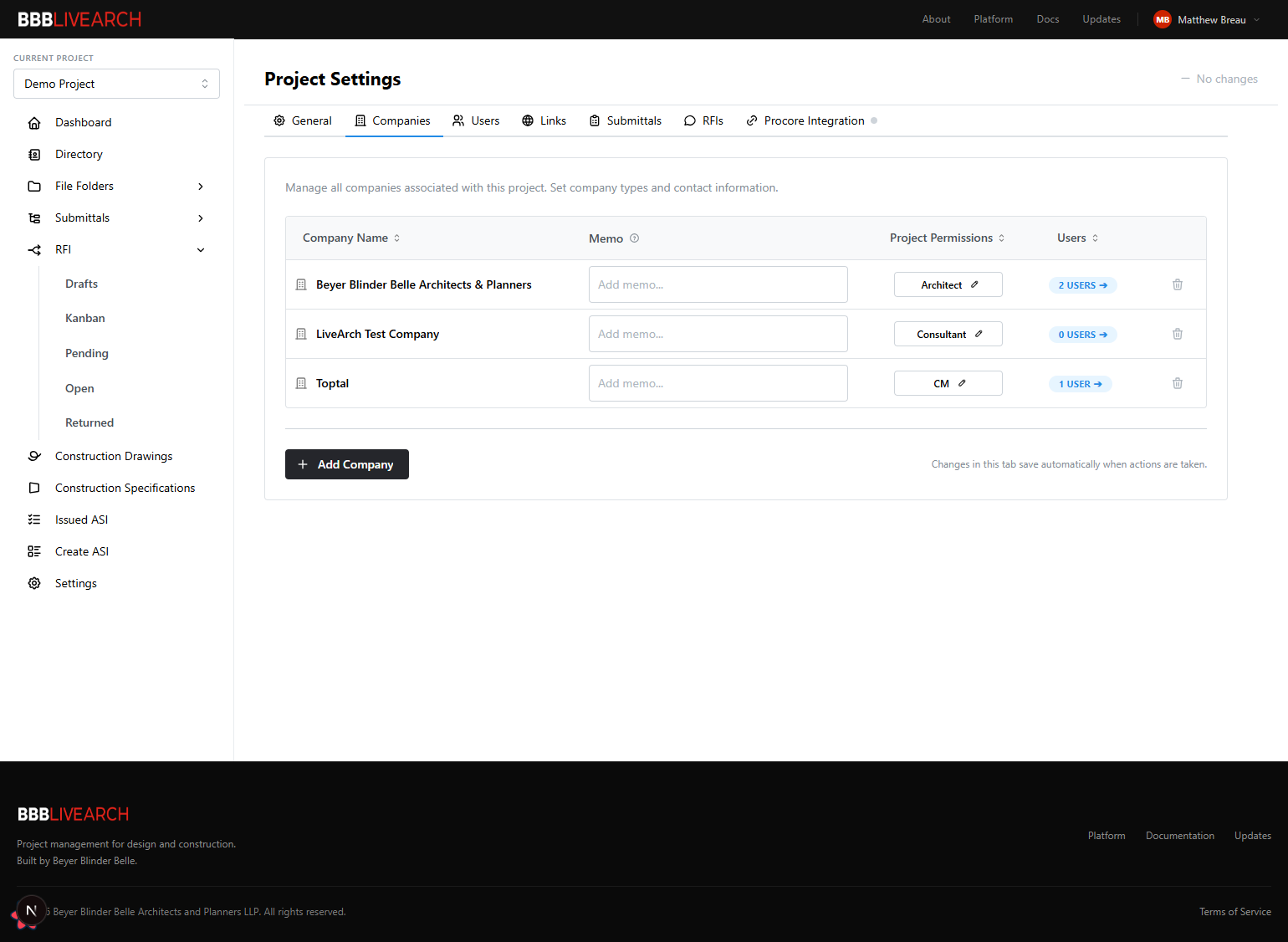Click the Construction Specifications book icon
This screenshot has height=942, width=1288.
click(x=34, y=488)
